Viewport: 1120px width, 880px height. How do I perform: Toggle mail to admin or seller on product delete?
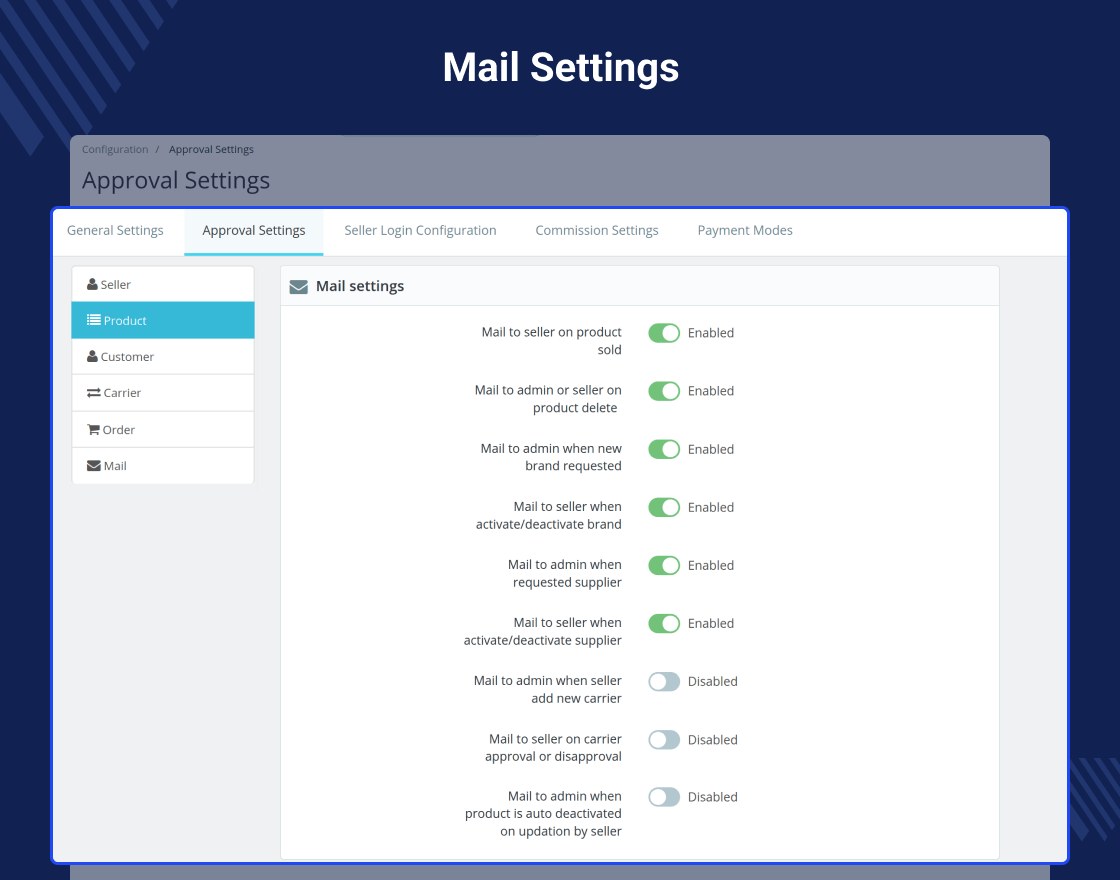[664, 391]
